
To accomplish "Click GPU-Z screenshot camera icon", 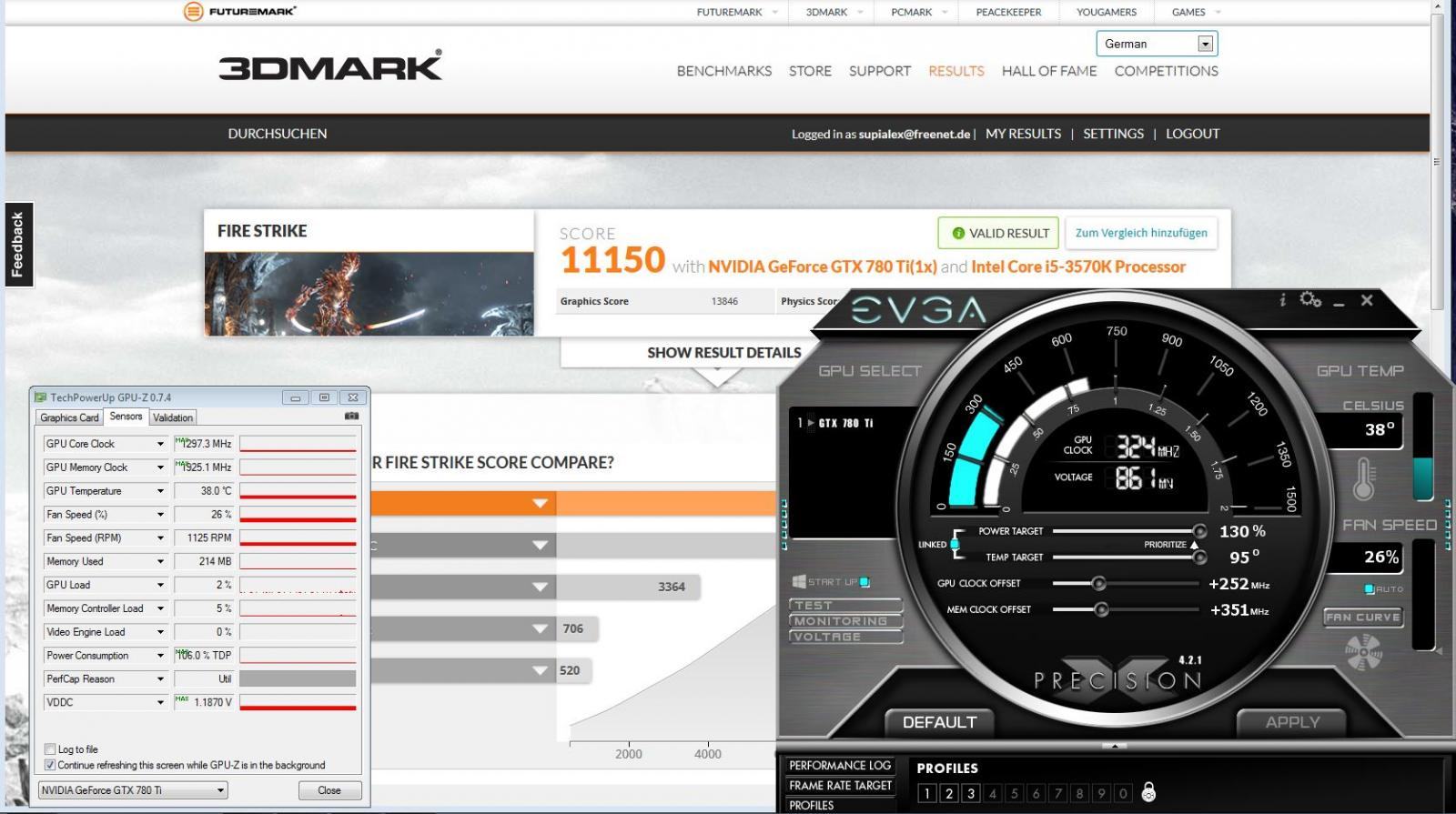I will [351, 417].
